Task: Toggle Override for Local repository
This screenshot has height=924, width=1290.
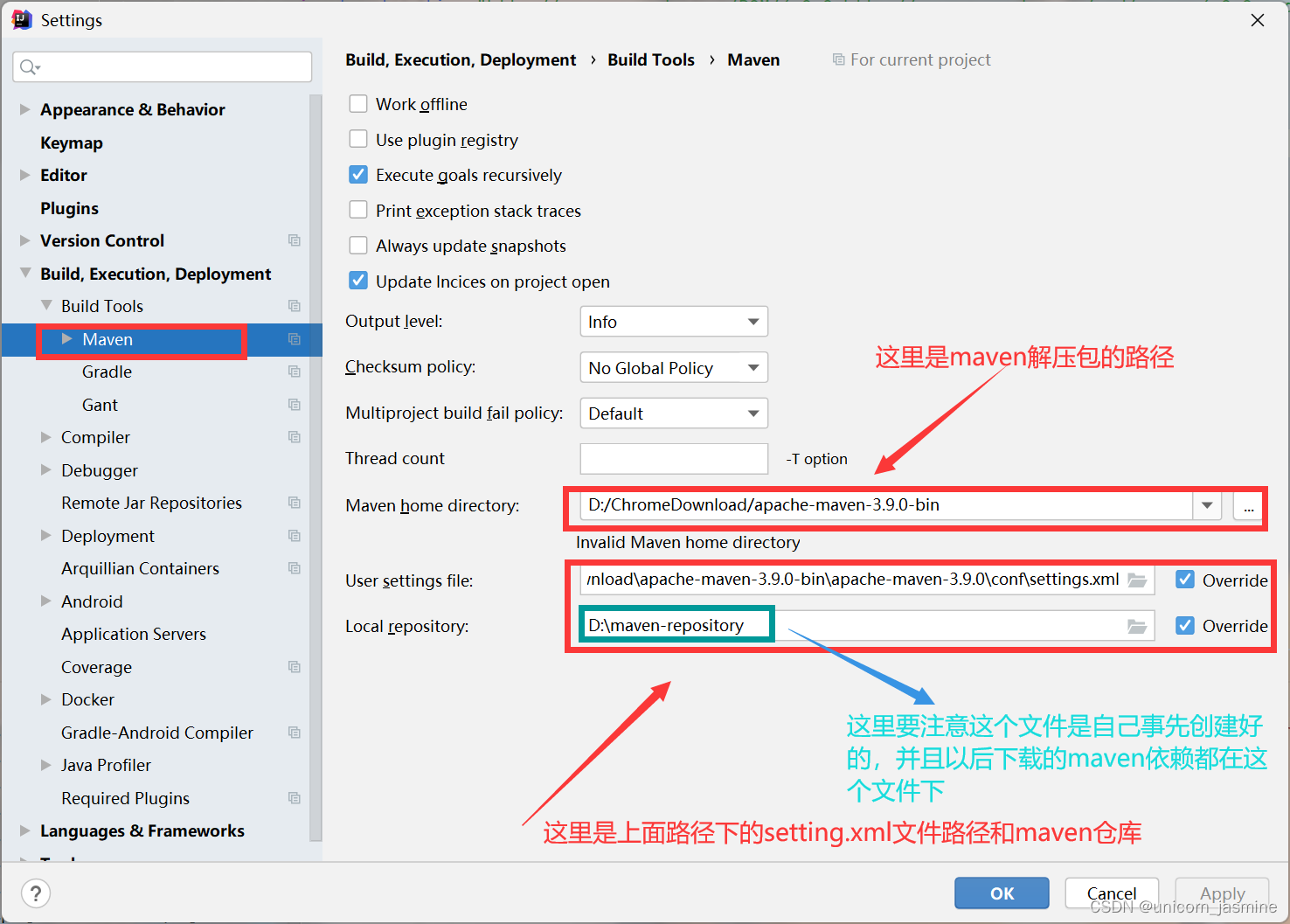Action: 1185,625
